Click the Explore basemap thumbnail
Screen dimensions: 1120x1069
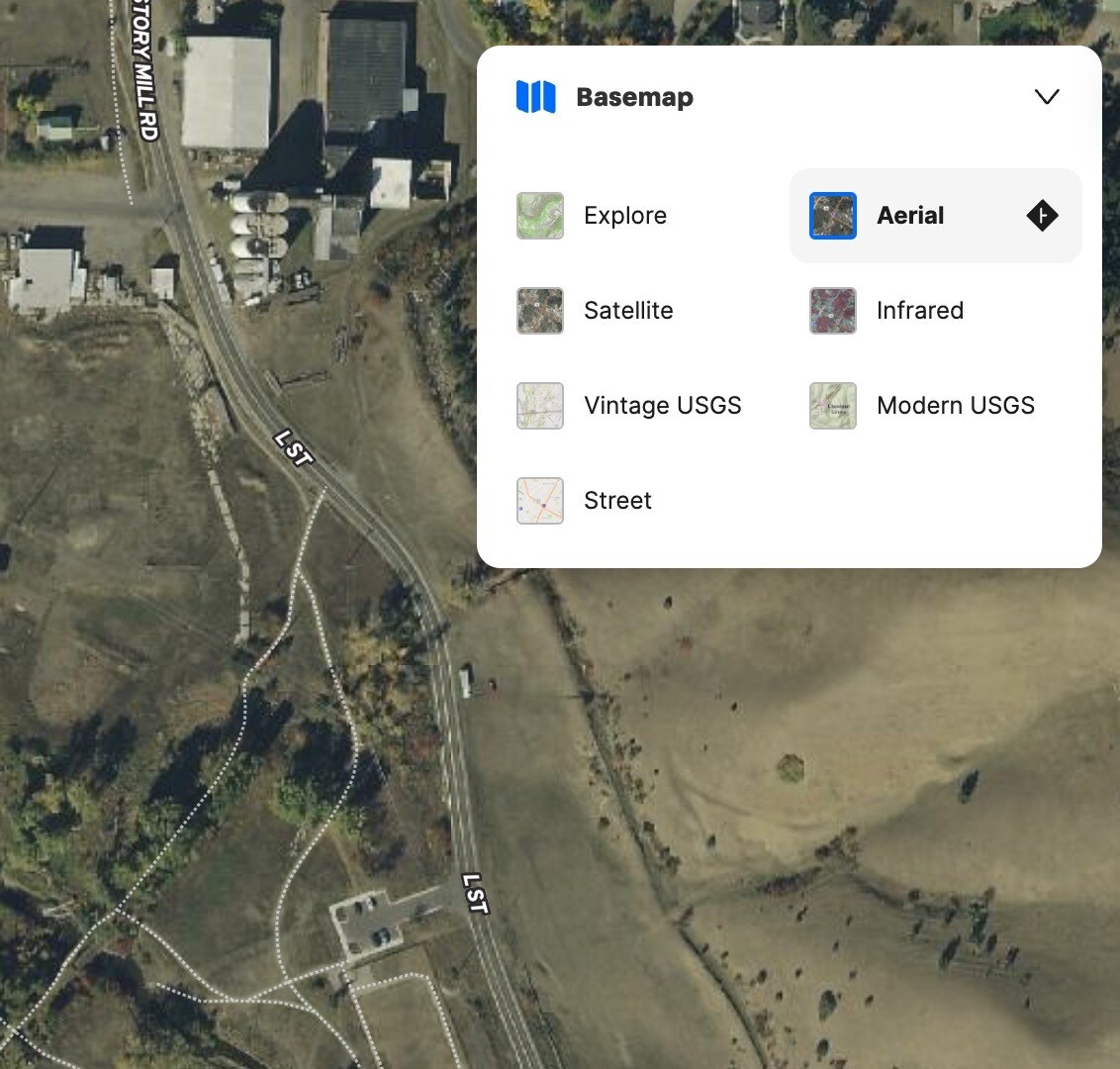coord(539,215)
